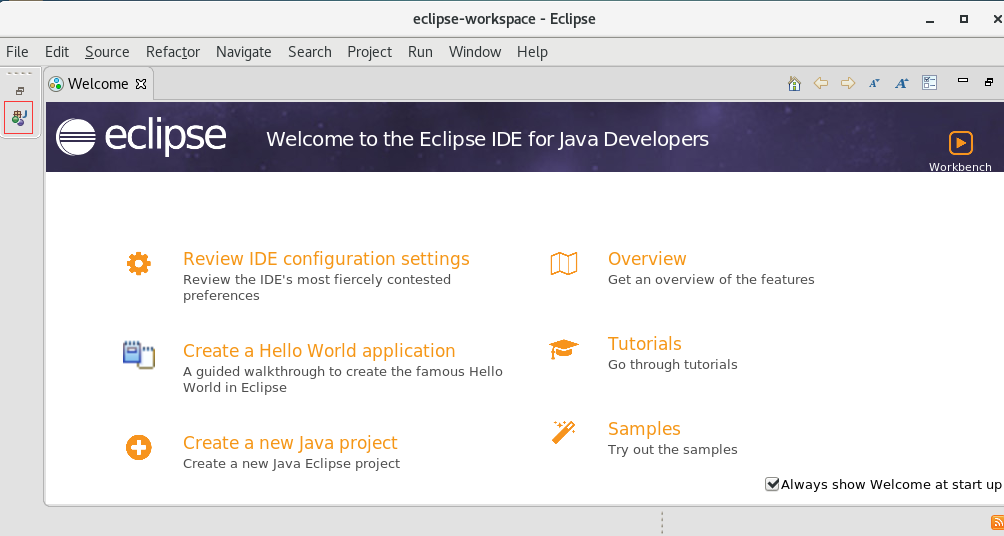This screenshot has width=1004, height=536.
Task: Expand the Project menu
Action: pos(369,52)
